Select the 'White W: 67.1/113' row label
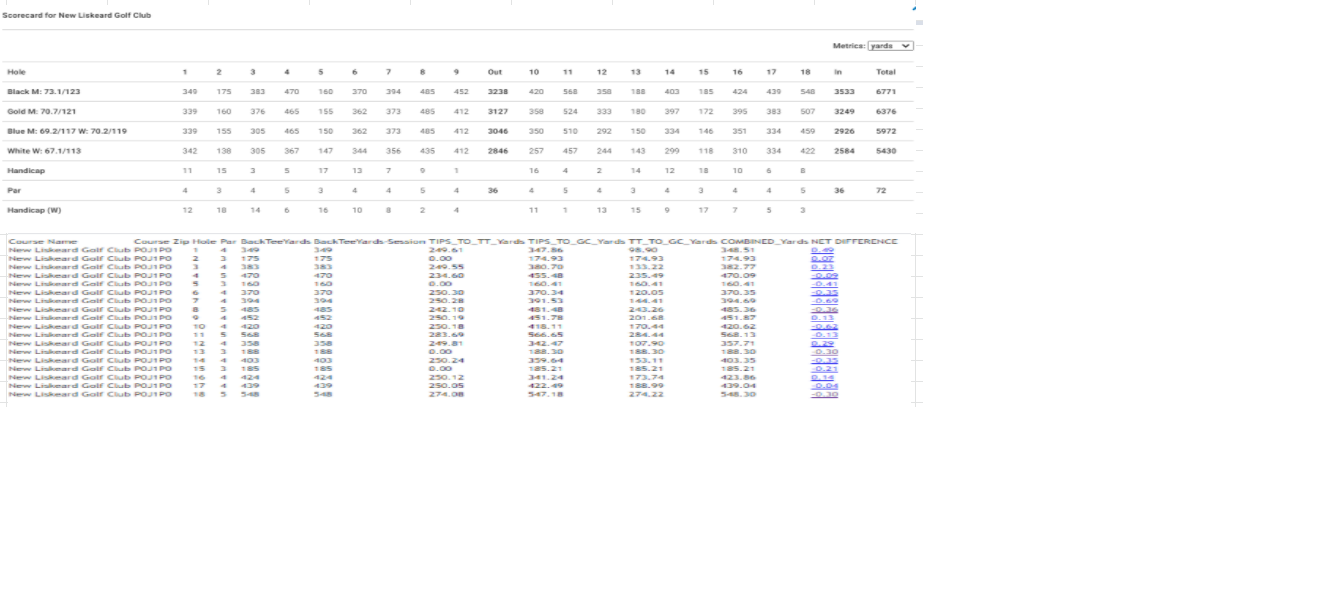The image size is (1338, 594). 44,151
